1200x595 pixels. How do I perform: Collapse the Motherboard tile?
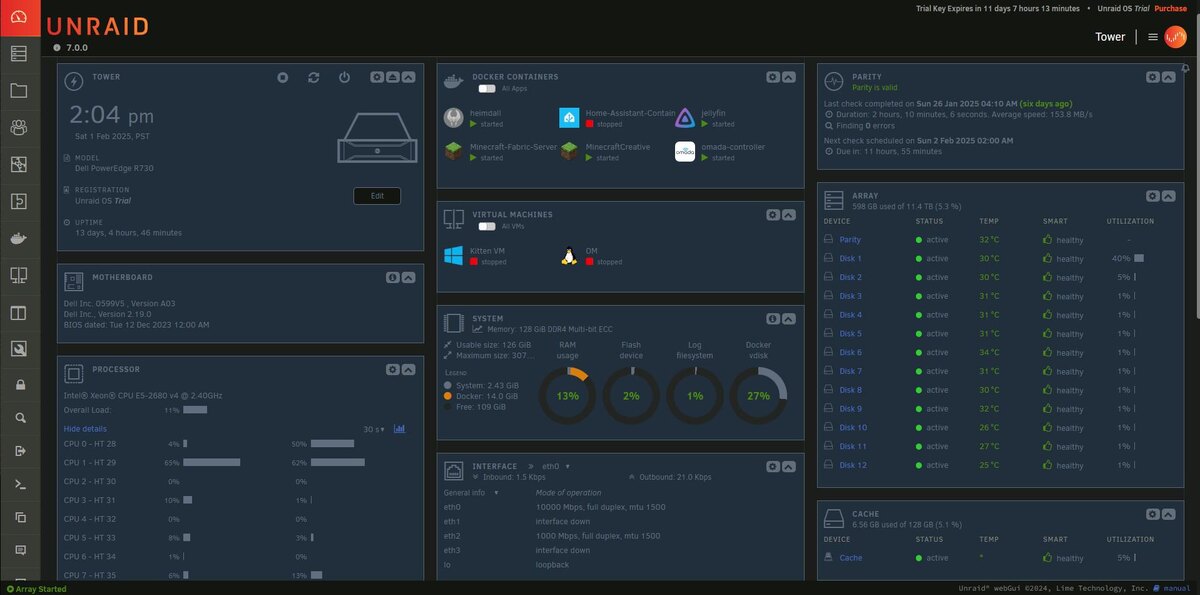point(408,278)
